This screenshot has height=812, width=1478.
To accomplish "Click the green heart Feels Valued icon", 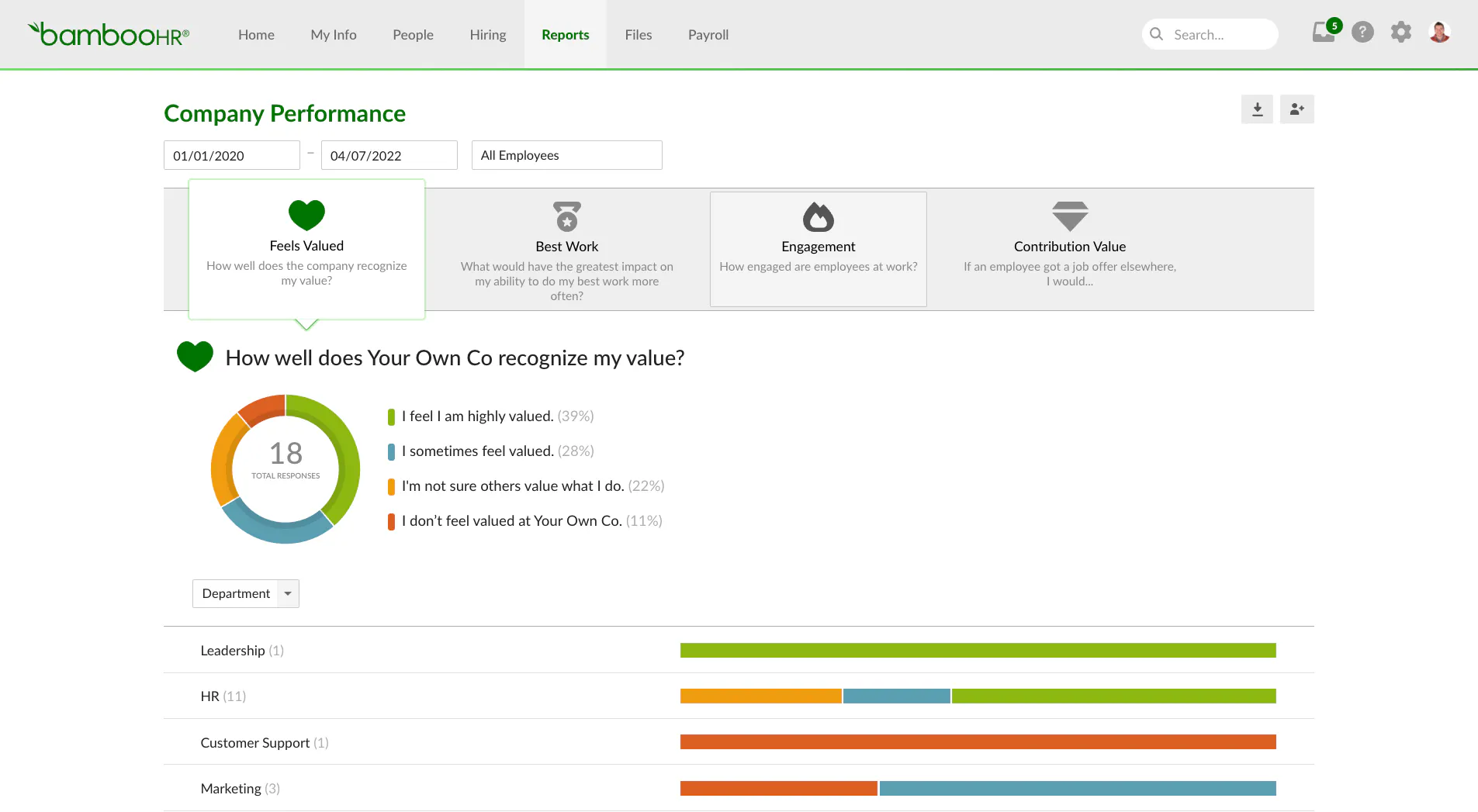I will coord(306,215).
